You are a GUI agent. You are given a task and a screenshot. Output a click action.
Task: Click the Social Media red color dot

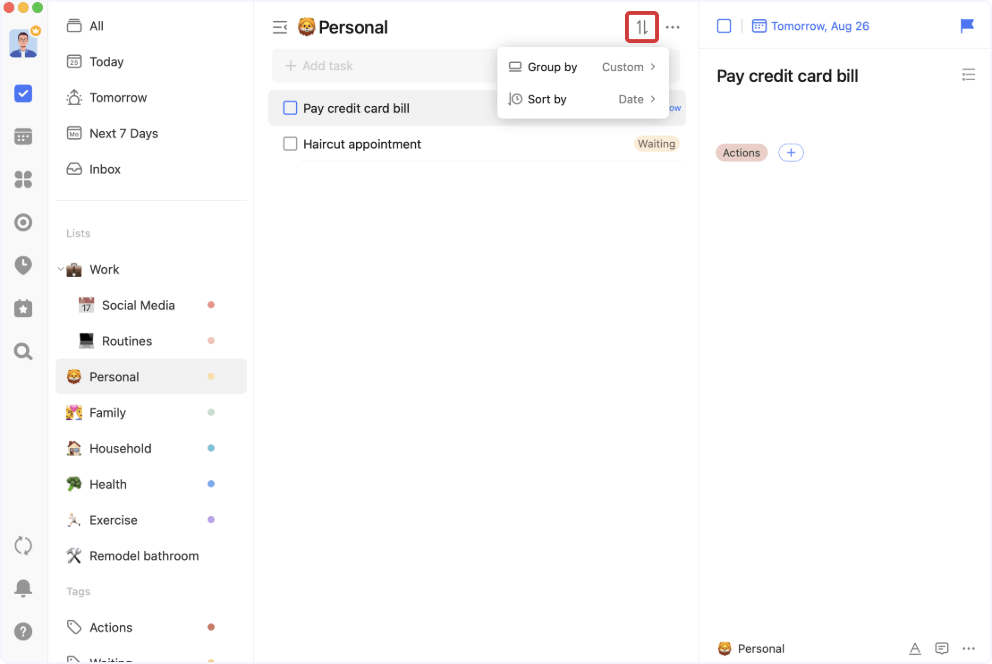coord(211,305)
